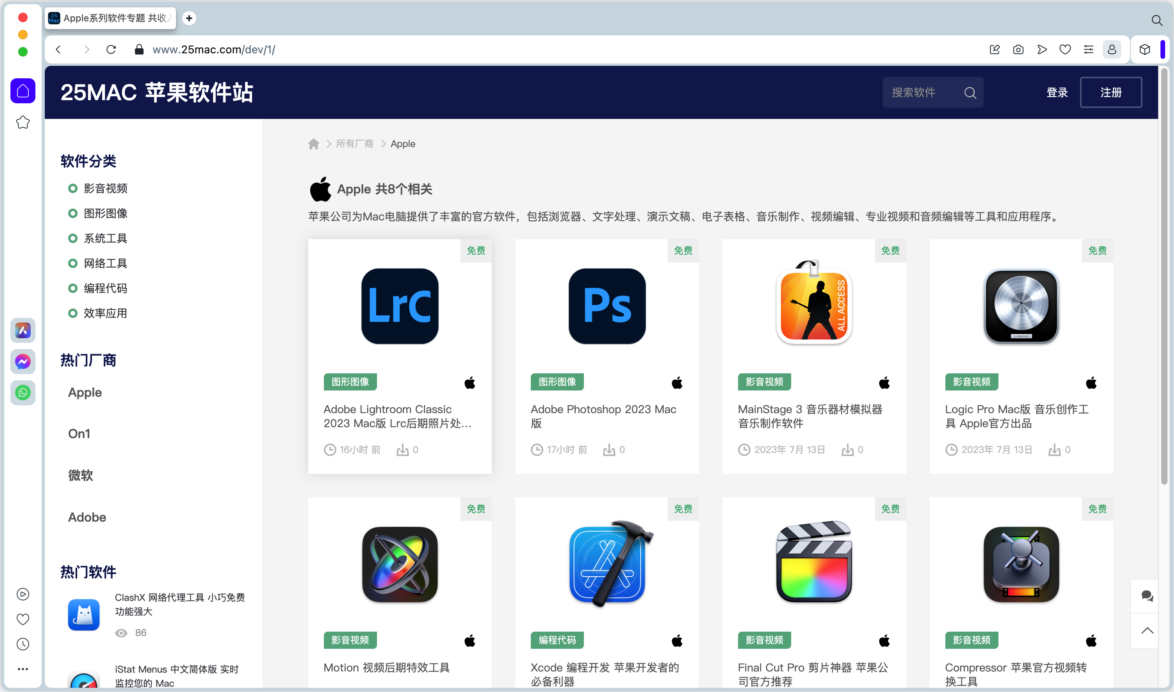This screenshot has height=692, width=1174.
Task: Open the Compressor app thumbnail
Action: click(1021, 565)
